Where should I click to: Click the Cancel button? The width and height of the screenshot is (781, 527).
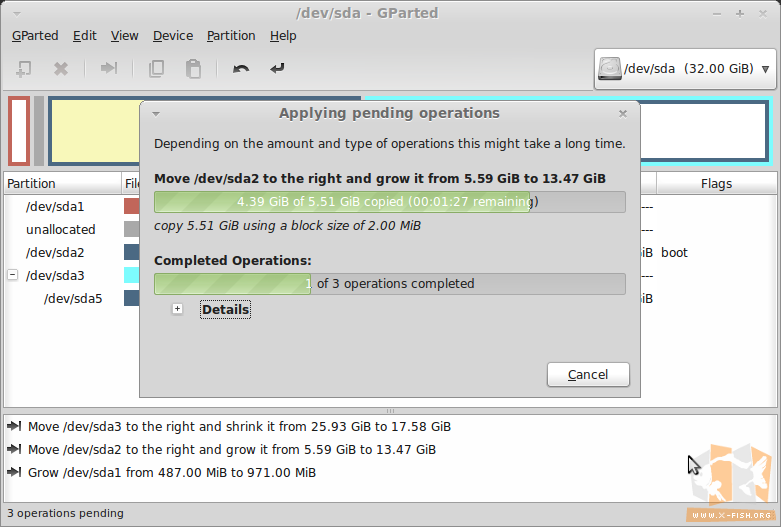588,375
